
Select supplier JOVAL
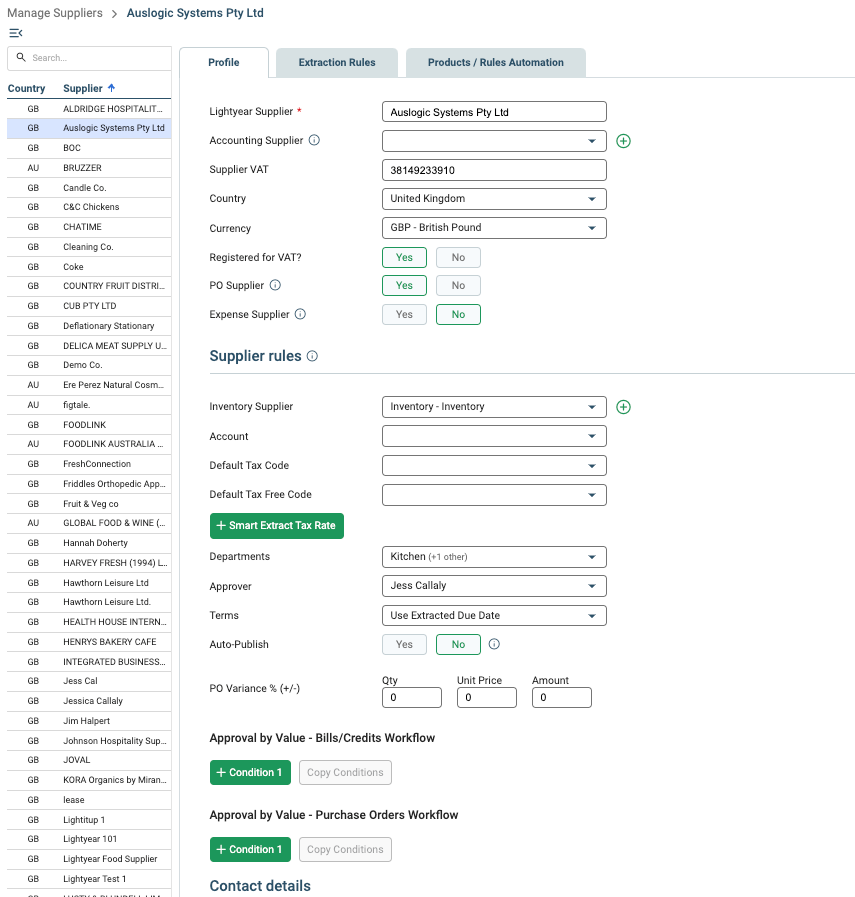pyautogui.click(x=89, y=760)
